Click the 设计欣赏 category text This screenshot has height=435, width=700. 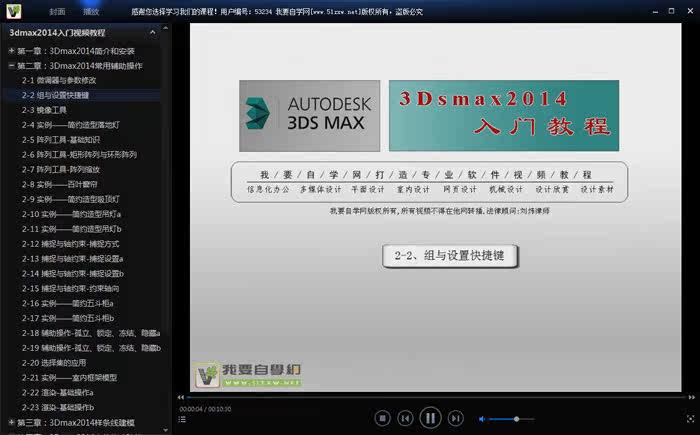click(x=552, y=189)
